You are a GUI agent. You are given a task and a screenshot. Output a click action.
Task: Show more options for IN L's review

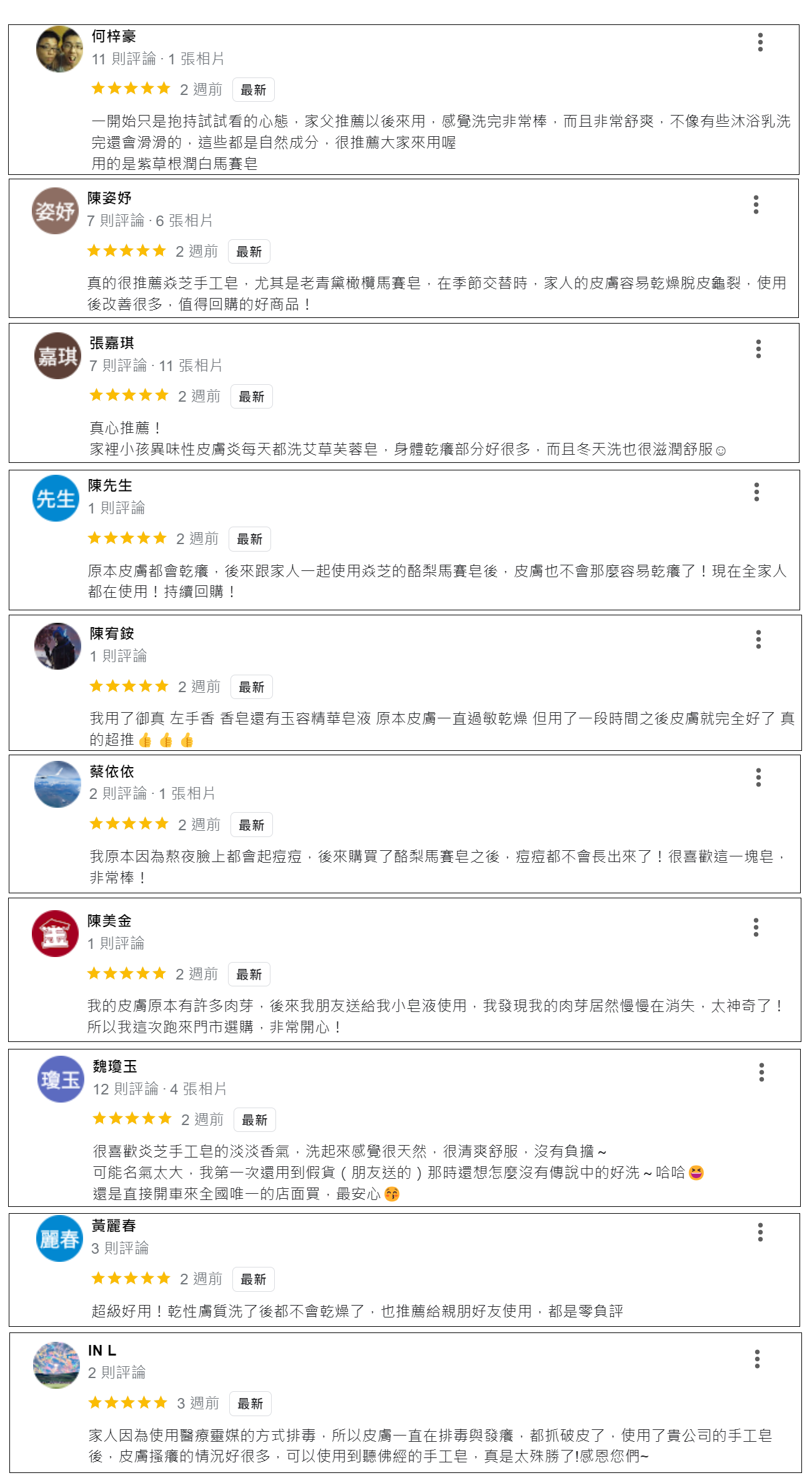click(757, 1359)
